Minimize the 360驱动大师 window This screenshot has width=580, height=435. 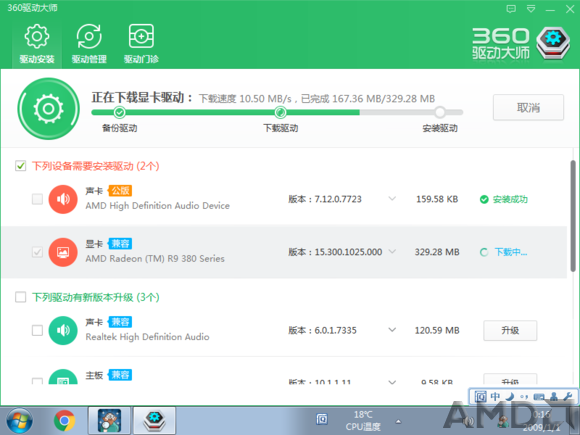pyautogui.click(x=550, y=9)
